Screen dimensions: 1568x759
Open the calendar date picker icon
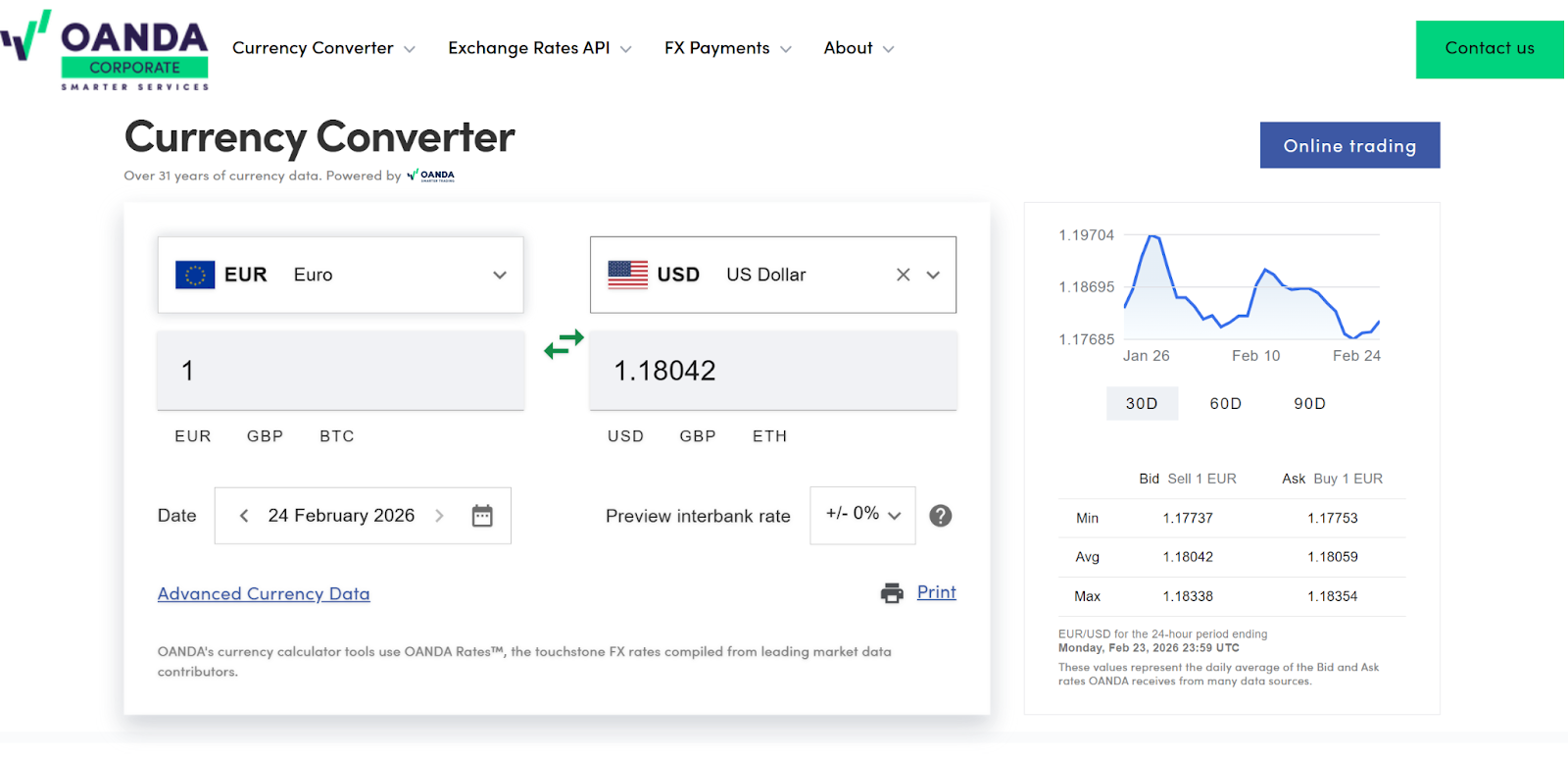click(x=482, y=516)
